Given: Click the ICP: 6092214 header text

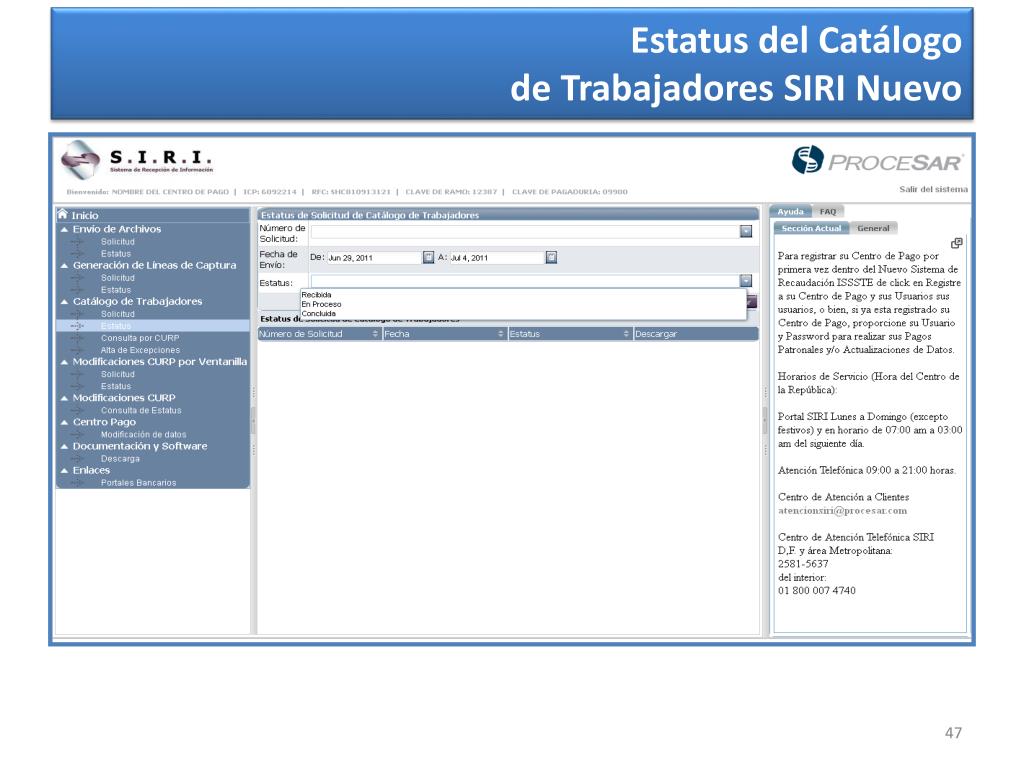Looking at the screenshot, I should point(270,192).
